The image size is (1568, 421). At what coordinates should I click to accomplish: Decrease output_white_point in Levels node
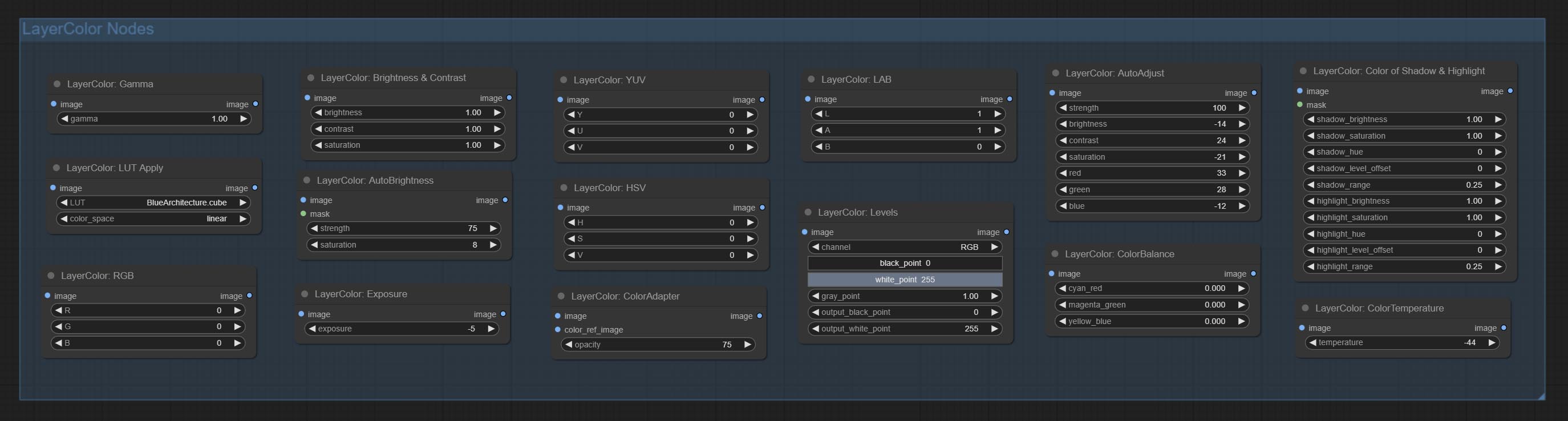click(x=816, y=329)
